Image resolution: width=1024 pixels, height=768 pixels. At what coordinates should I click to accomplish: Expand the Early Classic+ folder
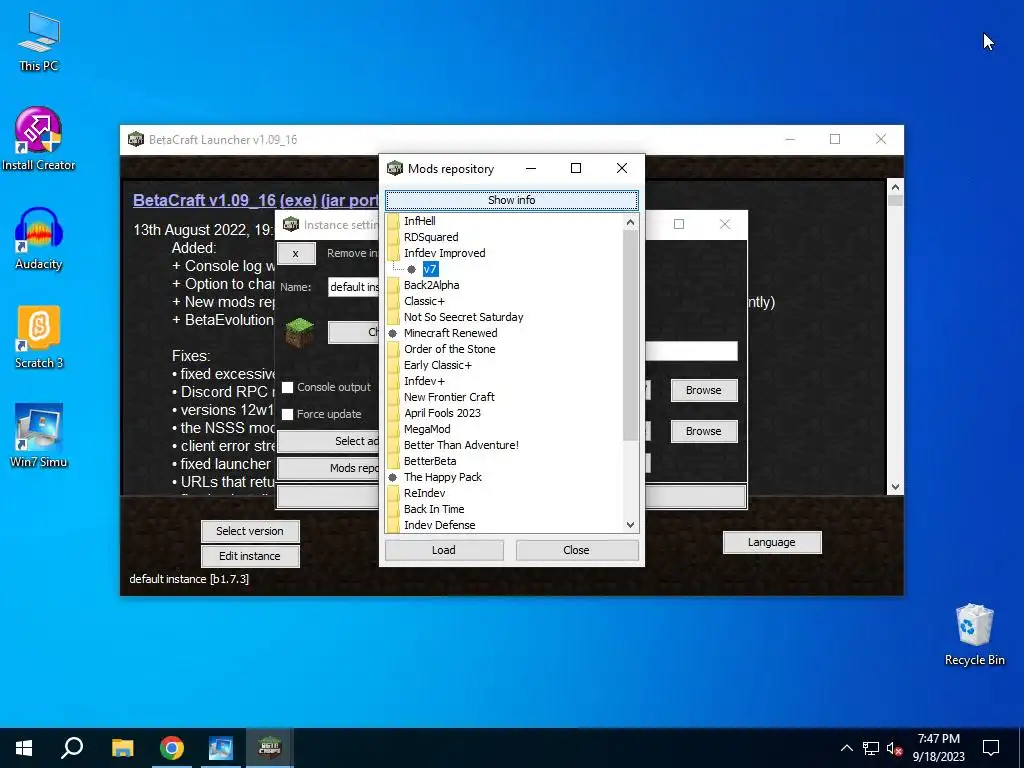point(393,365)
